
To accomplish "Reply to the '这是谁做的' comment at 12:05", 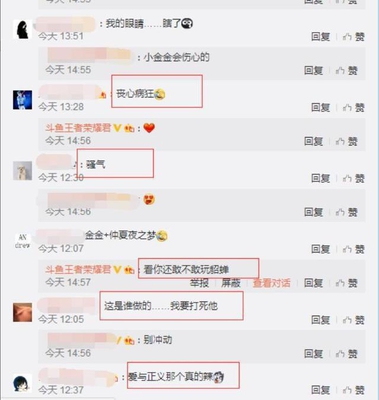I will [320, 320].
